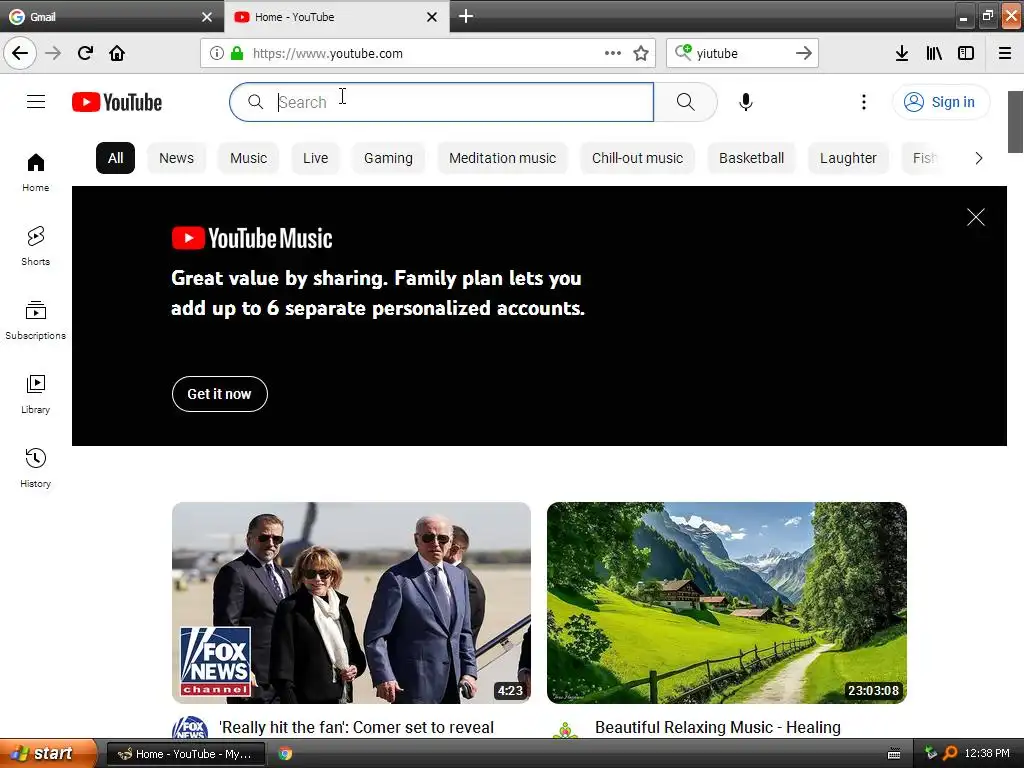Select the Gaming category chip
Screen dimensions: 1024x768
388,158
